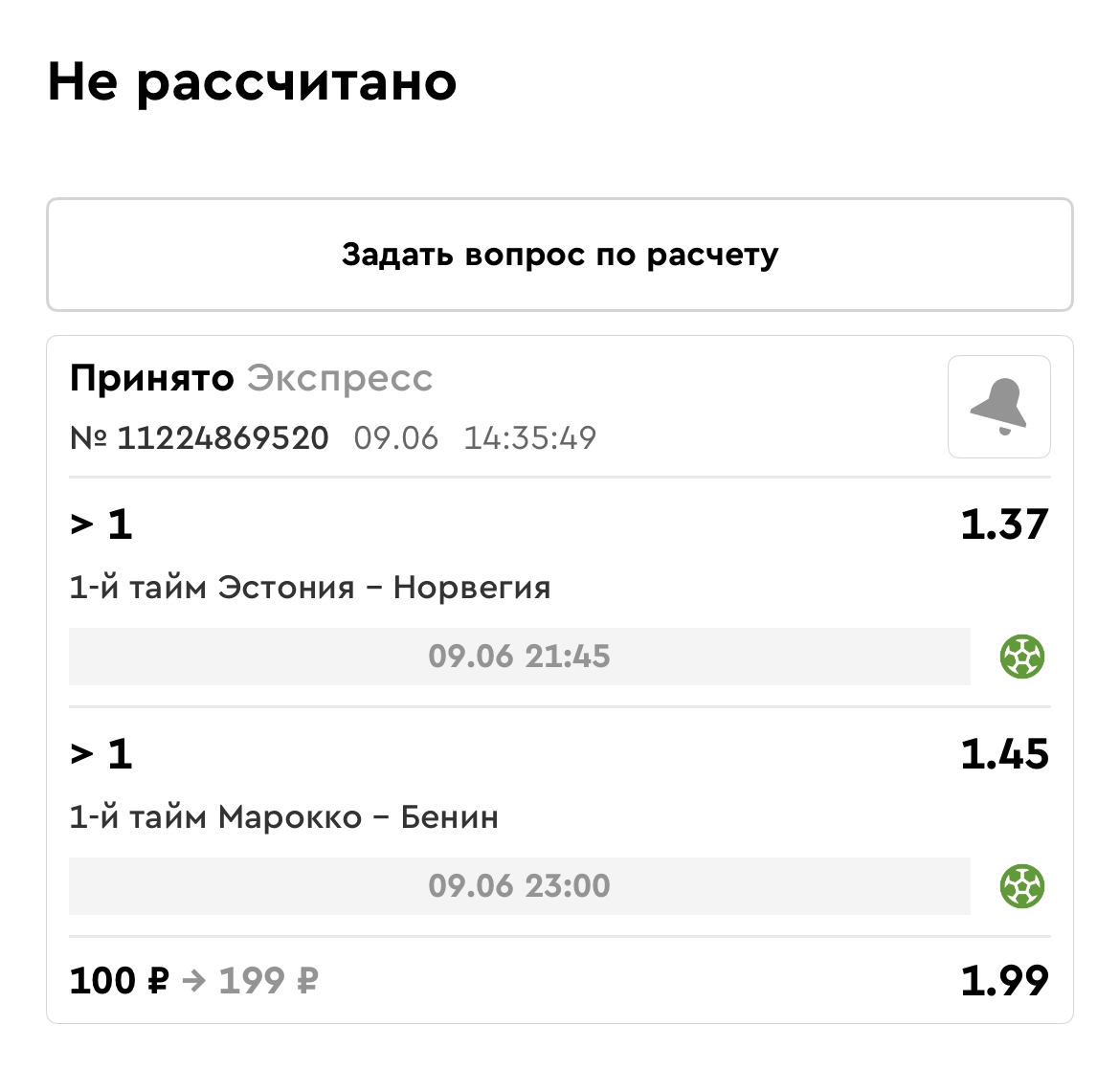
Task: Toggle the bell notification for this bet
Action: 998,407
